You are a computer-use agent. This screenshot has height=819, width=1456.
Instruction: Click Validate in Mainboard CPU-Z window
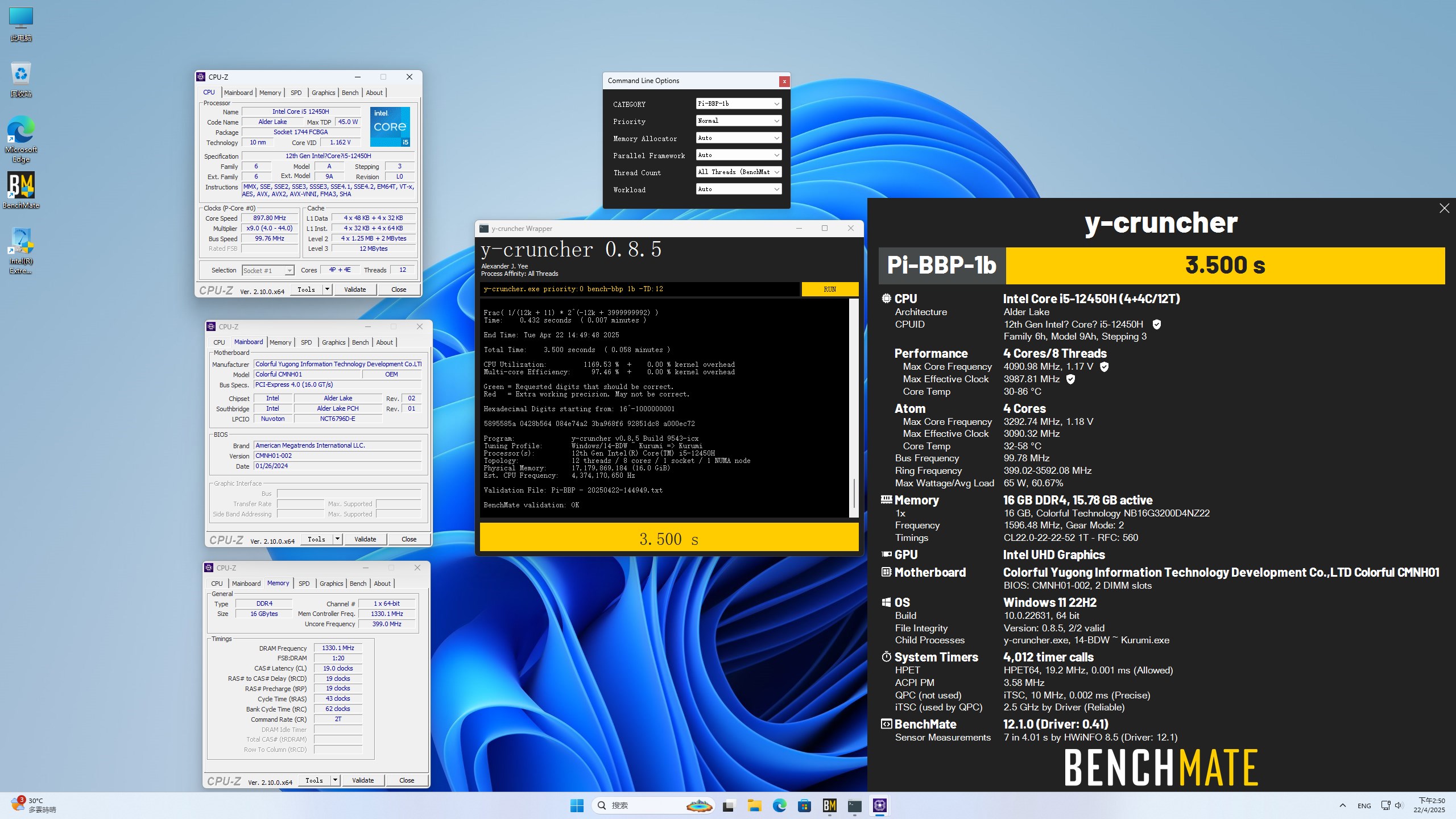(365, 539)
